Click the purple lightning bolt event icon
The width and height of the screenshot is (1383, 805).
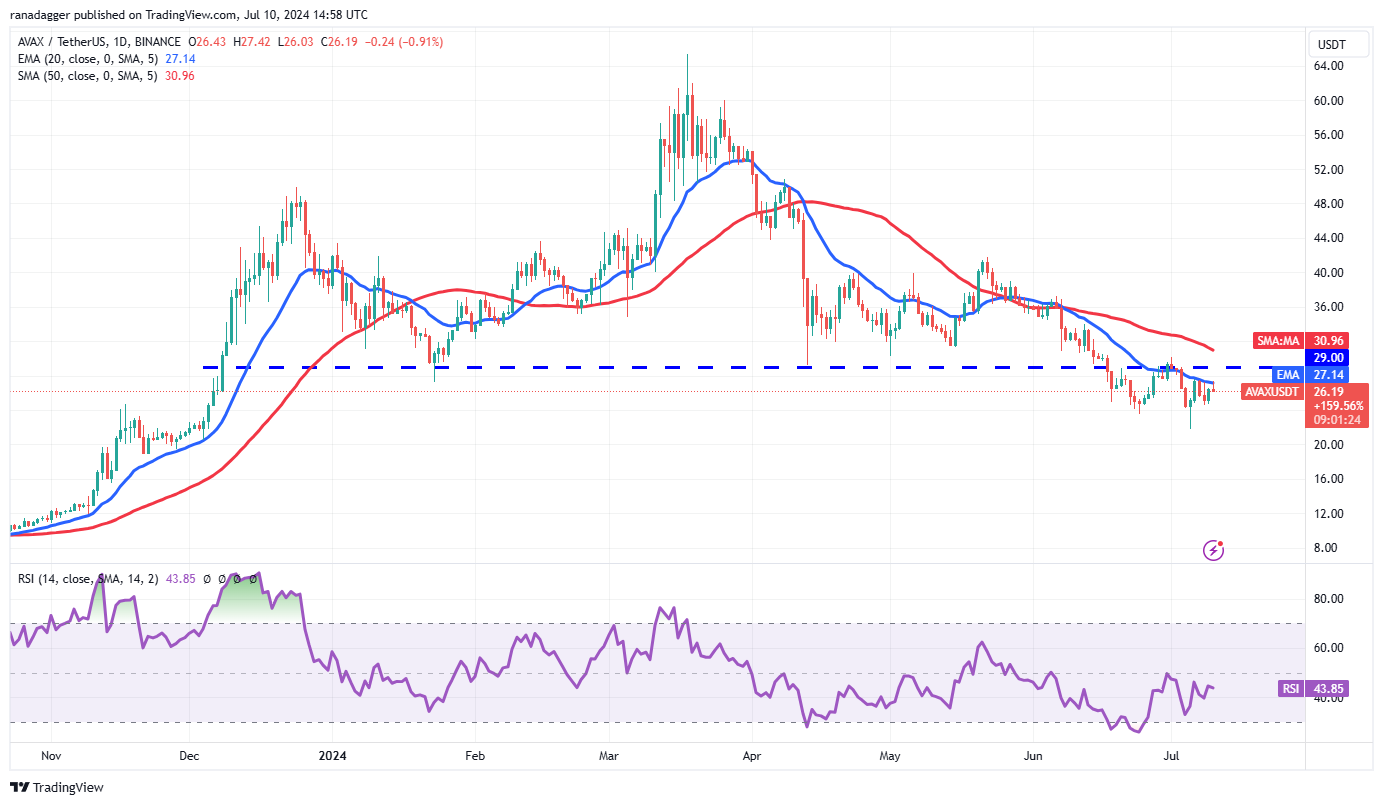pos(1213,549)
